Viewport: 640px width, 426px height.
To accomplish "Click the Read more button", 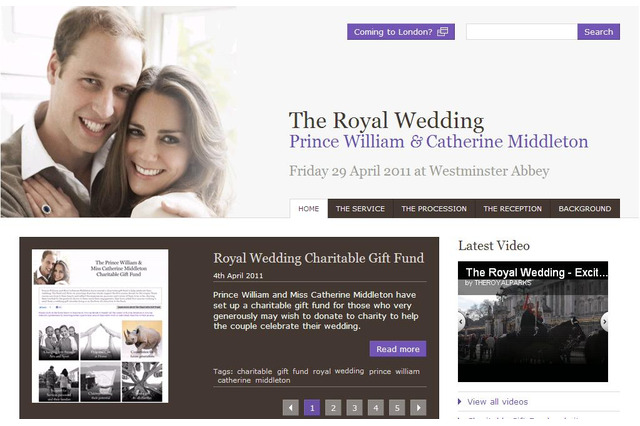I will pos(398,349).
